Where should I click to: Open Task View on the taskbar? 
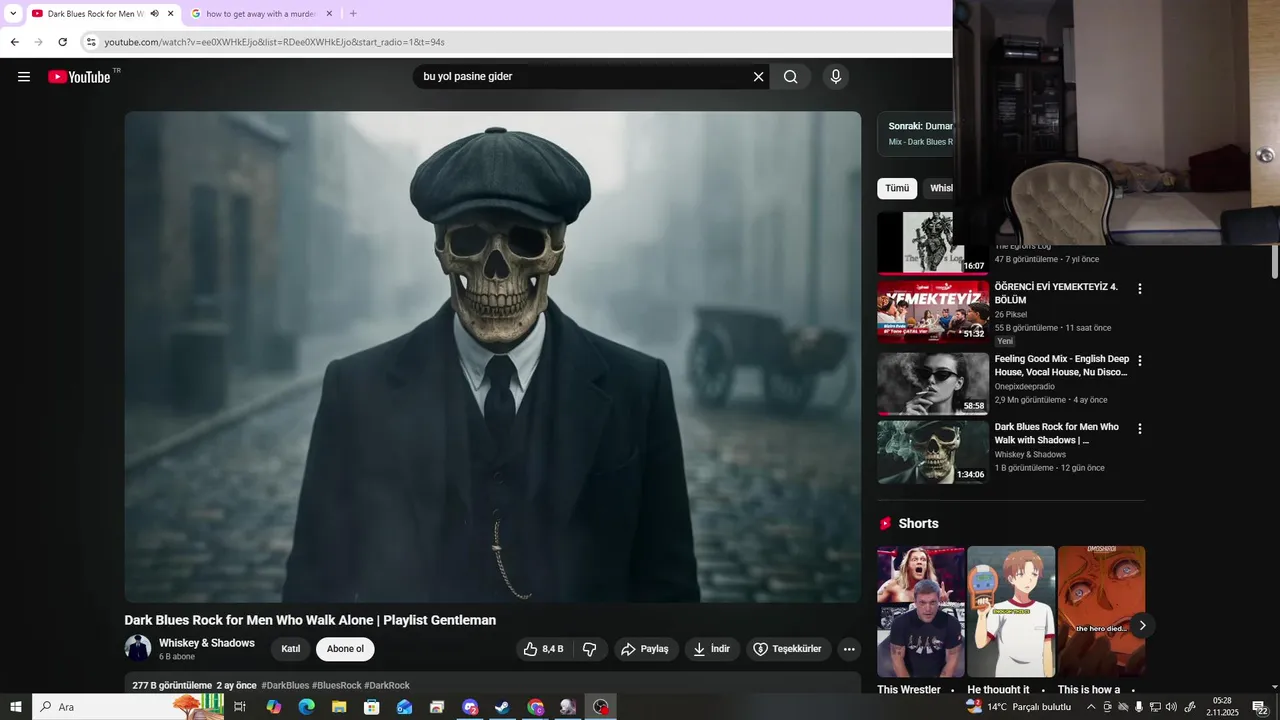point(240,707)
